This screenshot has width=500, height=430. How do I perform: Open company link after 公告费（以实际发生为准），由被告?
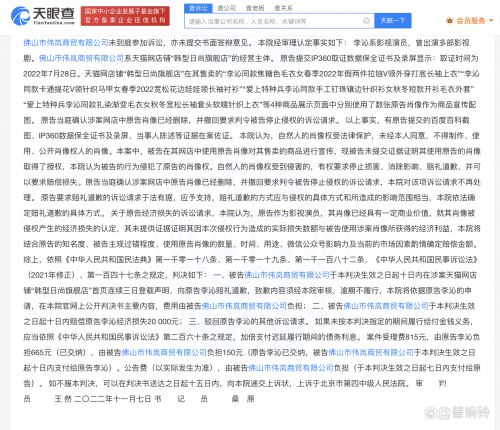[x=291, y=368]
